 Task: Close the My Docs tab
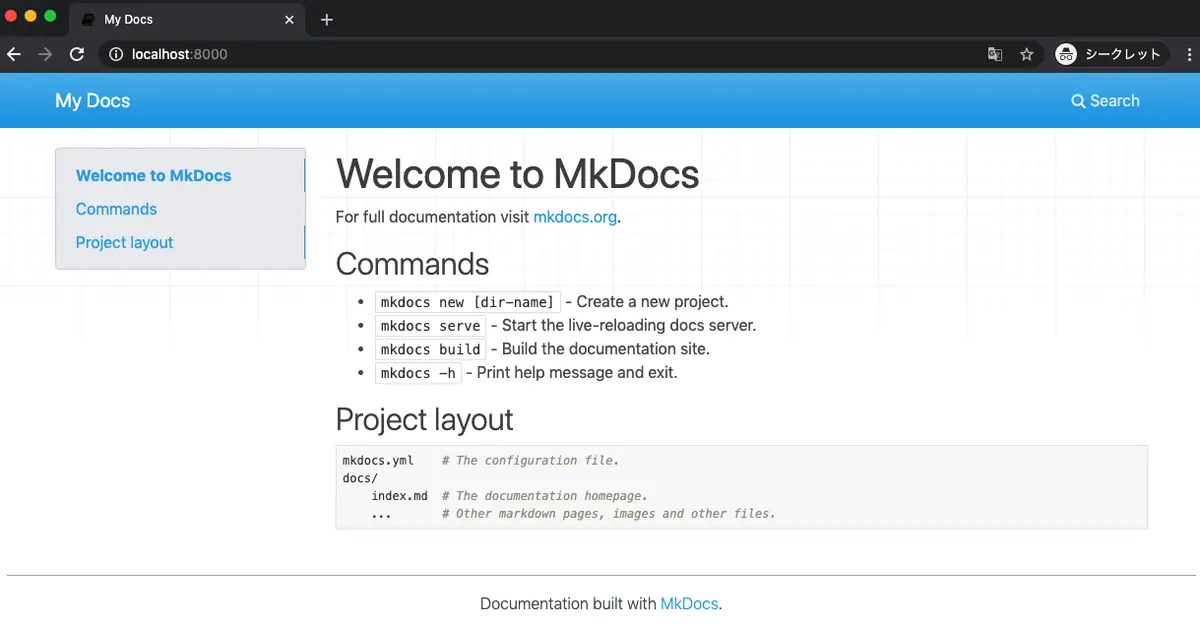click(290, 20)
